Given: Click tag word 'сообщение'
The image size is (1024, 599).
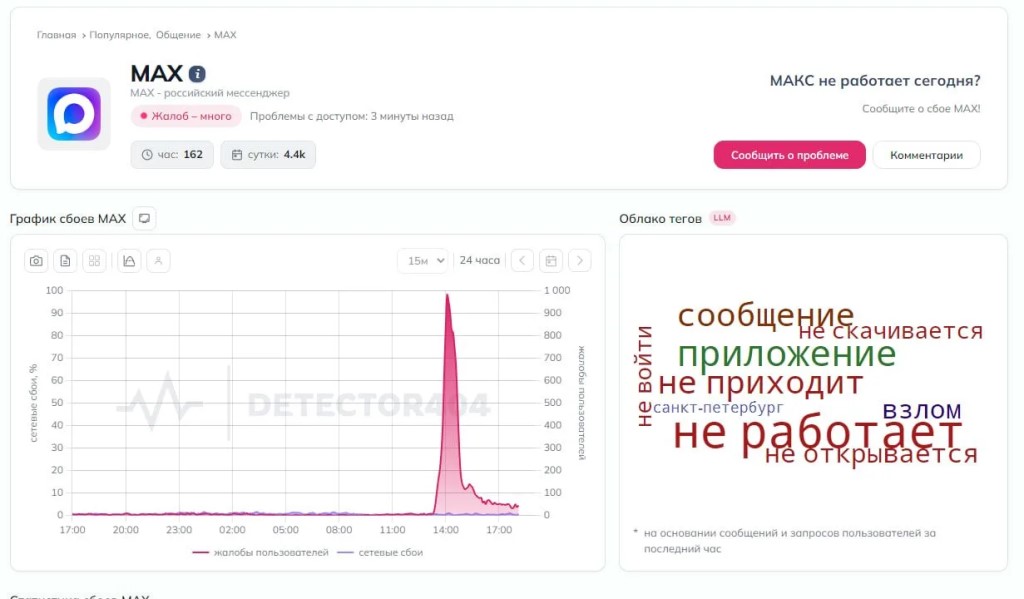Looking at the screenshot, I should [765, 315].
